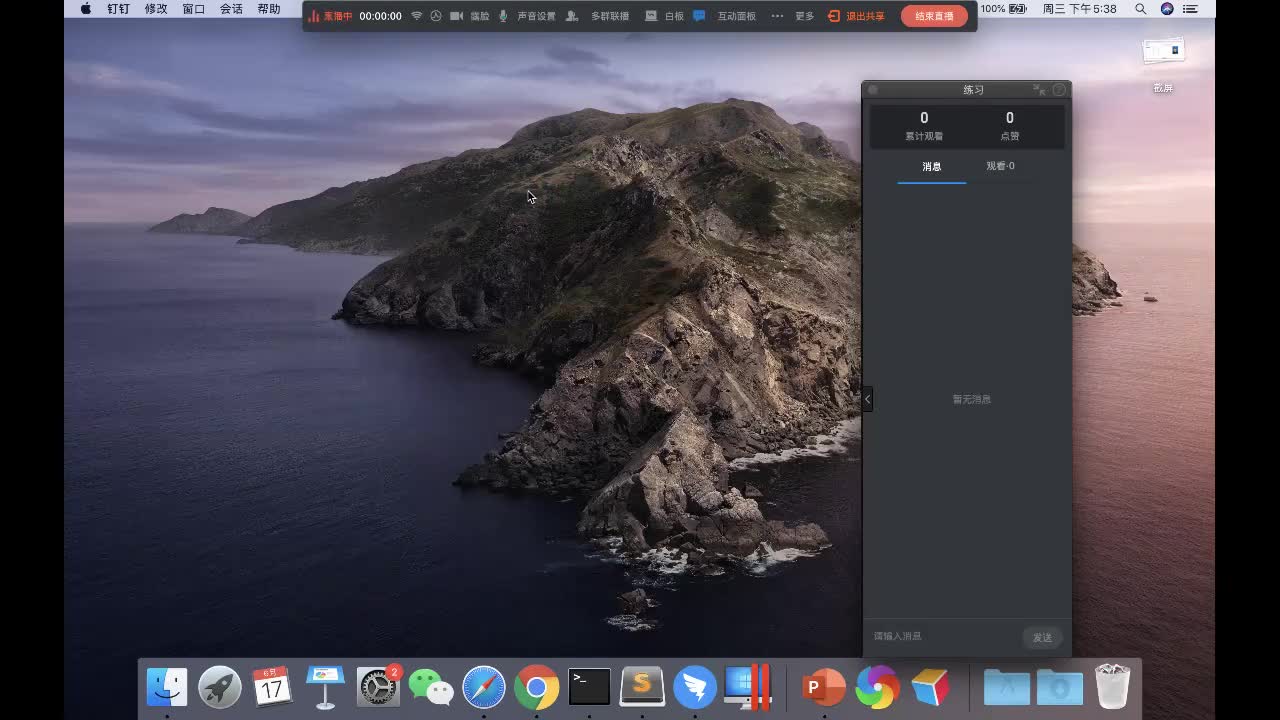Switch to the 观看·0 tab

(1000, 166)
